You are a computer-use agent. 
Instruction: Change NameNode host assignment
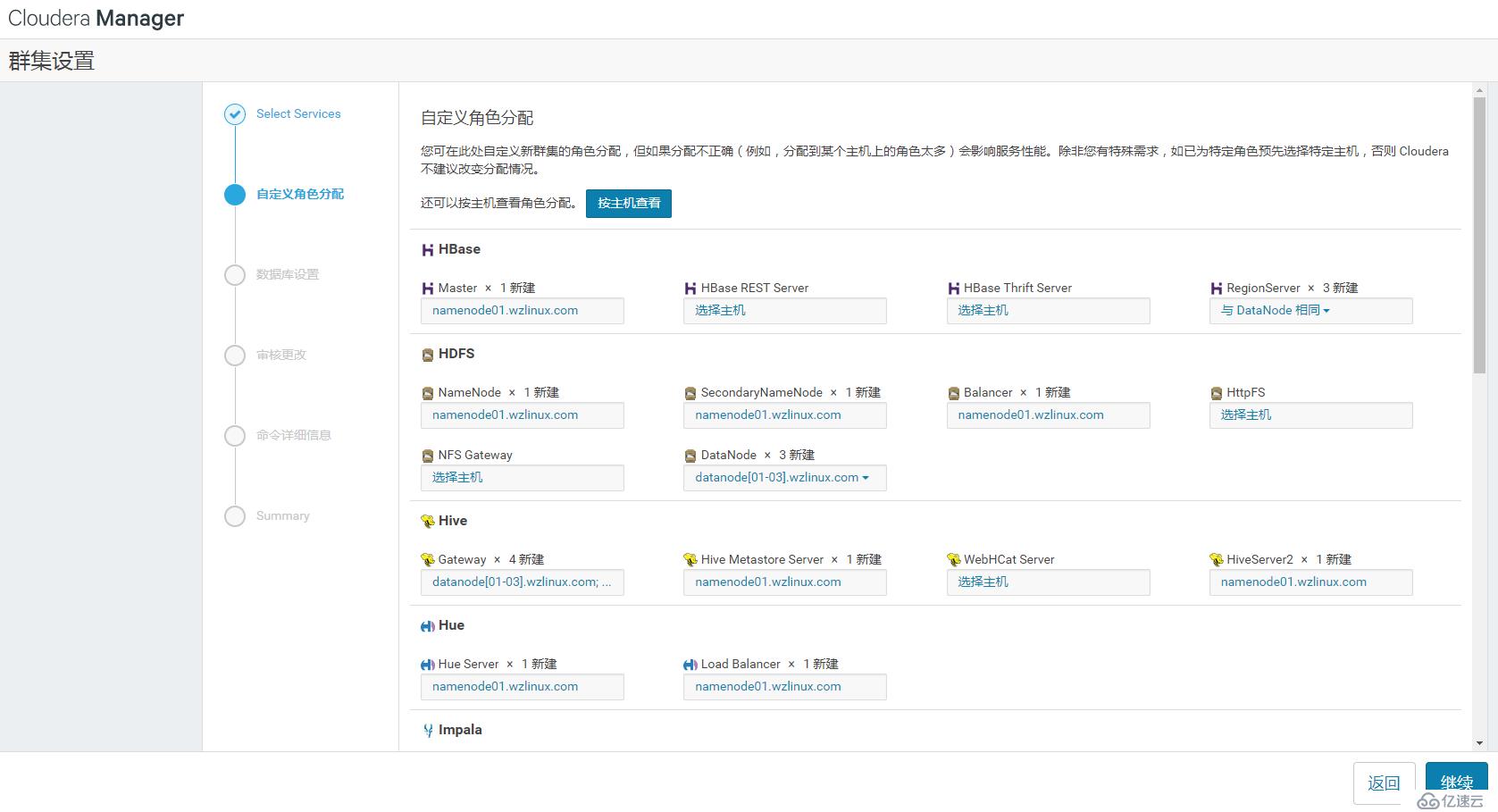522,415
